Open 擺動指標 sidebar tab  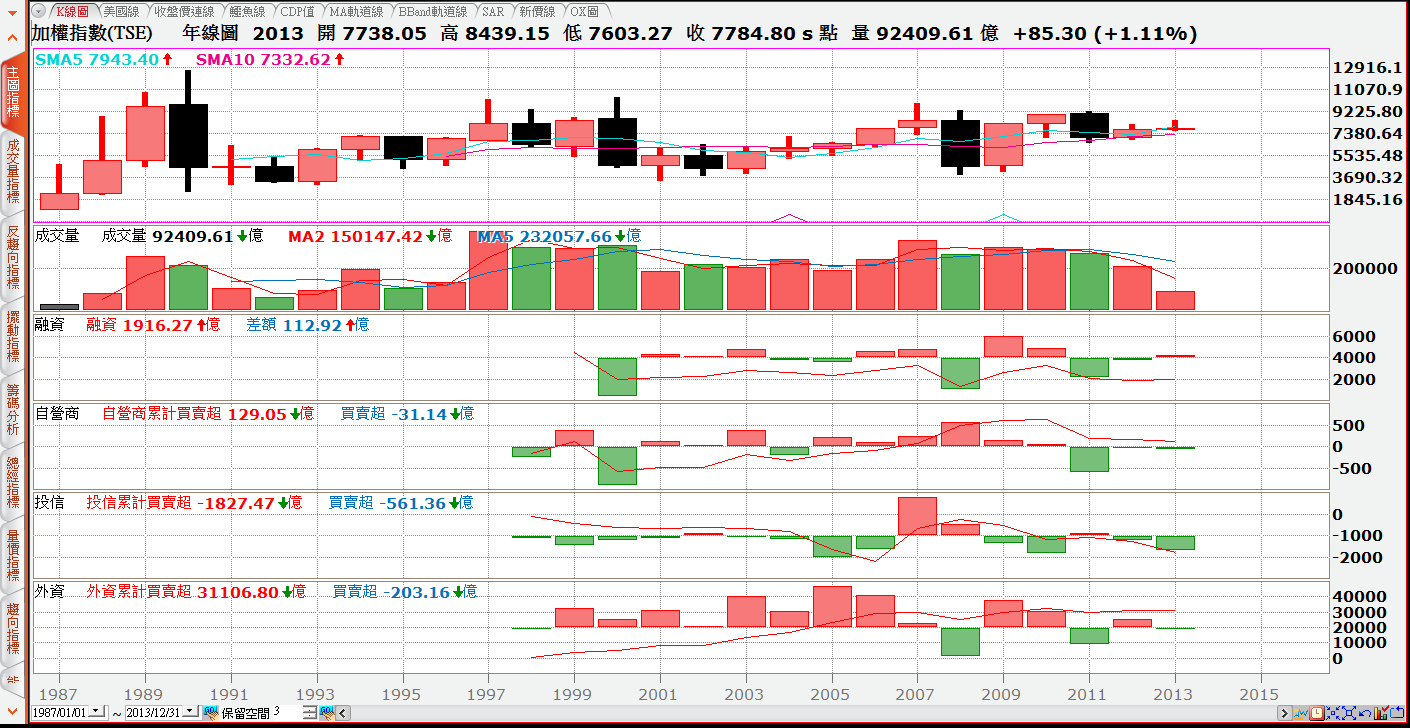(x=13, y=335)
